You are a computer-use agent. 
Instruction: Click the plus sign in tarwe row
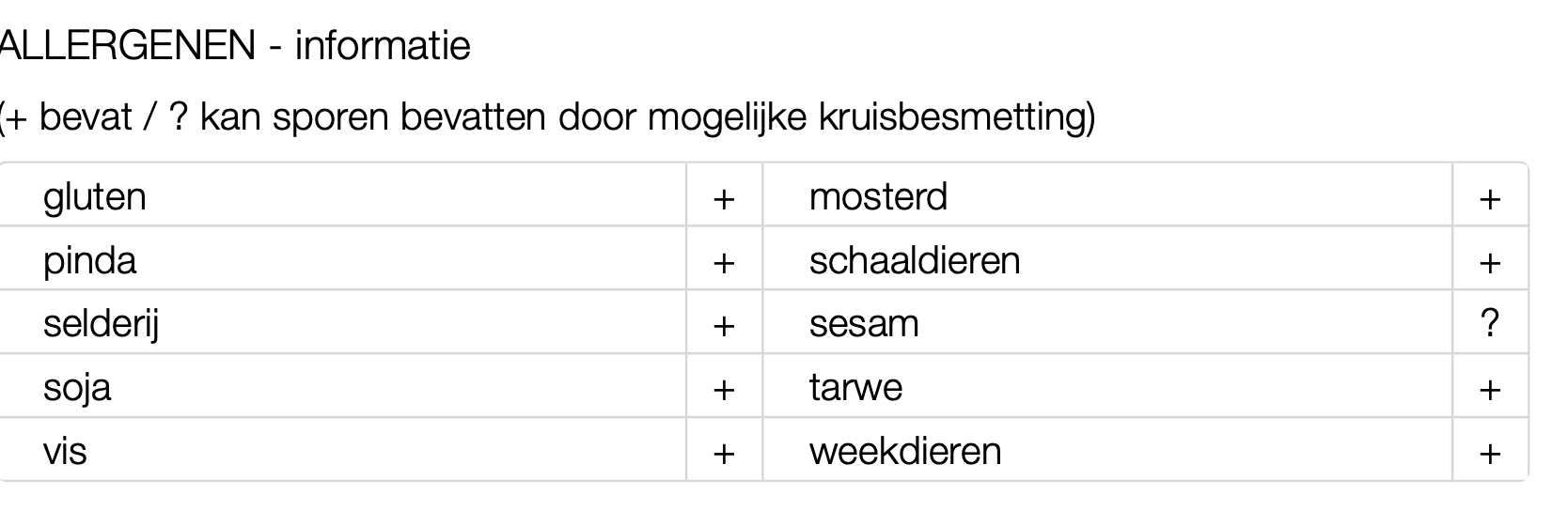(x=1489, y=389)
